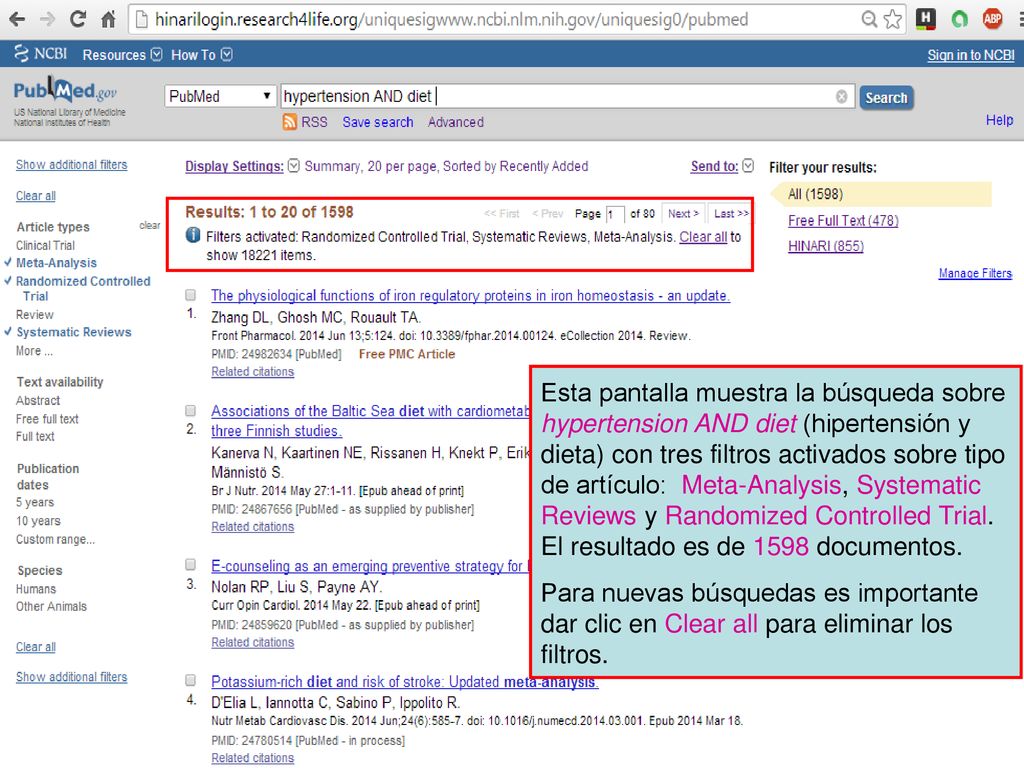Click the top-left Clear all filters link
The height and width of the screenshot is (768, 1024).
pos(35,196)
